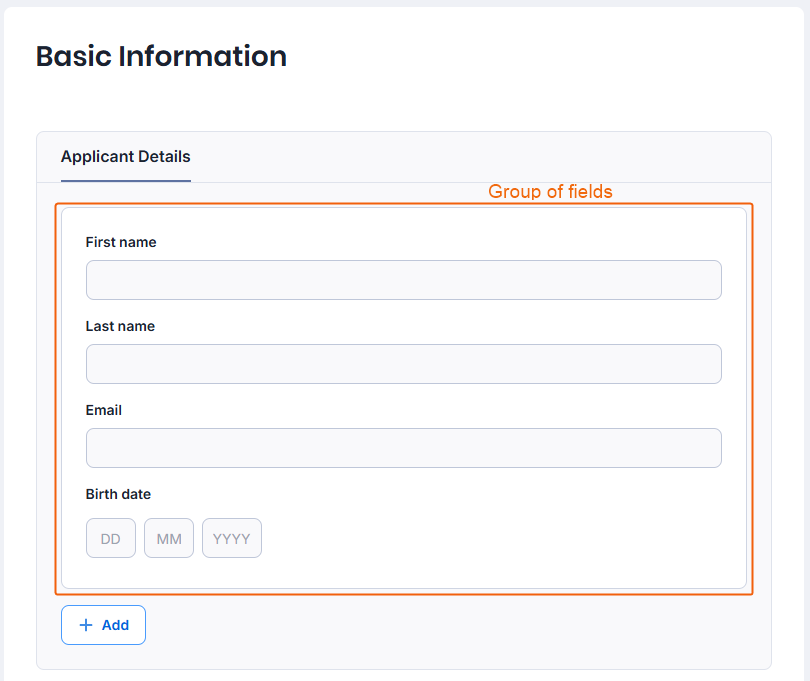Screen dimensions: 810x681
Task: Click the First name label
Action: click(x=121, y=242)
